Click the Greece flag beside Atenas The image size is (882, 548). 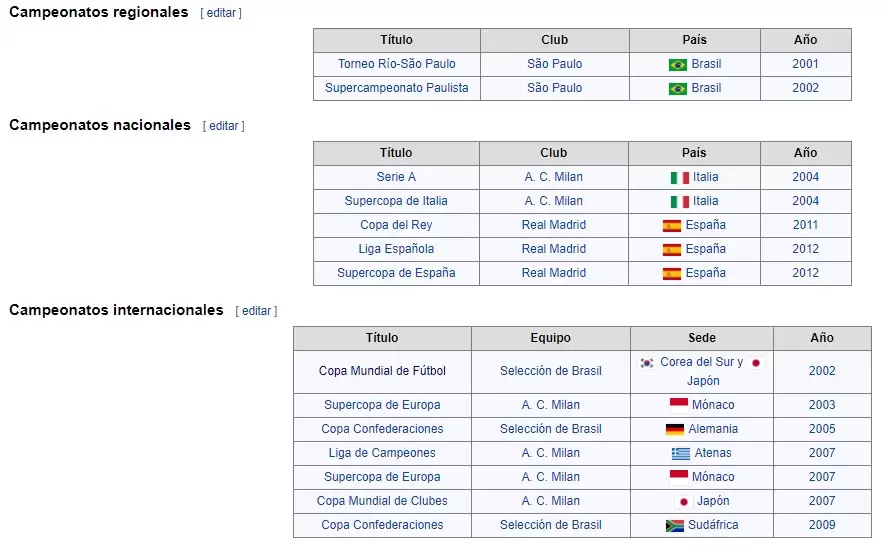(681, 453)
